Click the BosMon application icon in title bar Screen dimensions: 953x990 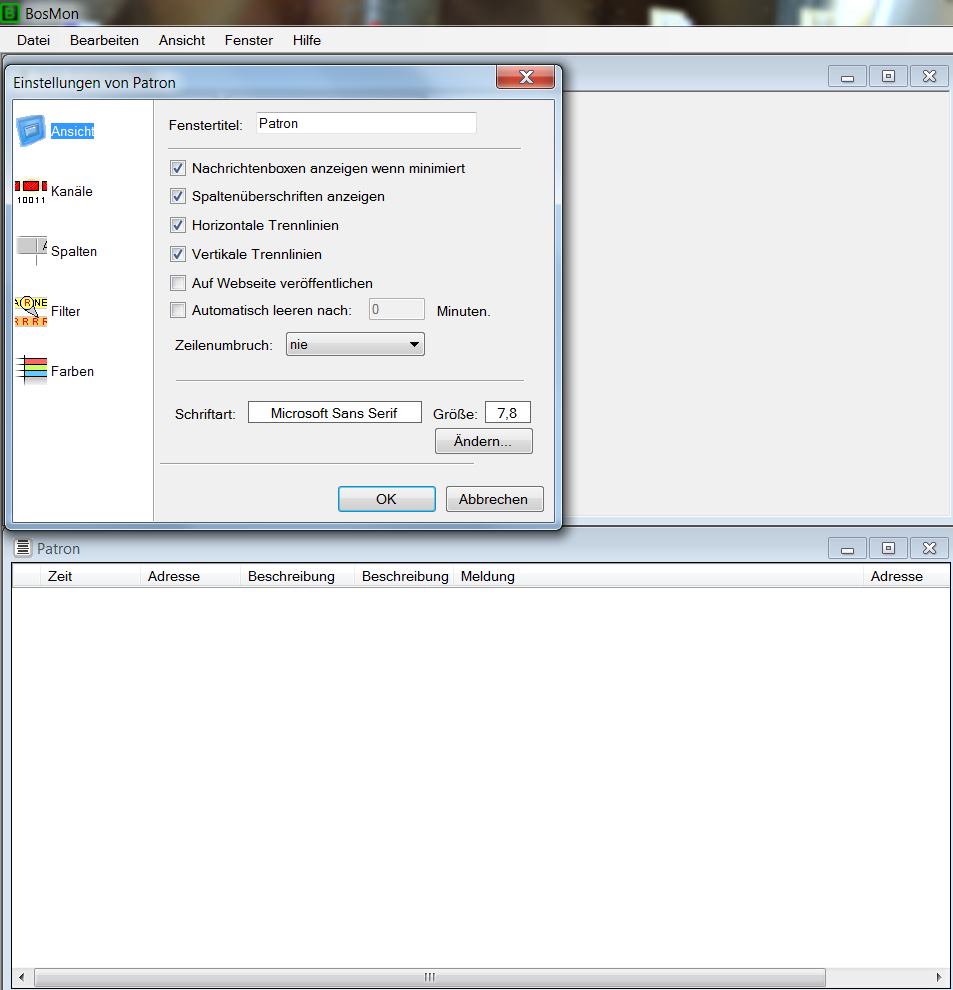[x=11, y=13]
